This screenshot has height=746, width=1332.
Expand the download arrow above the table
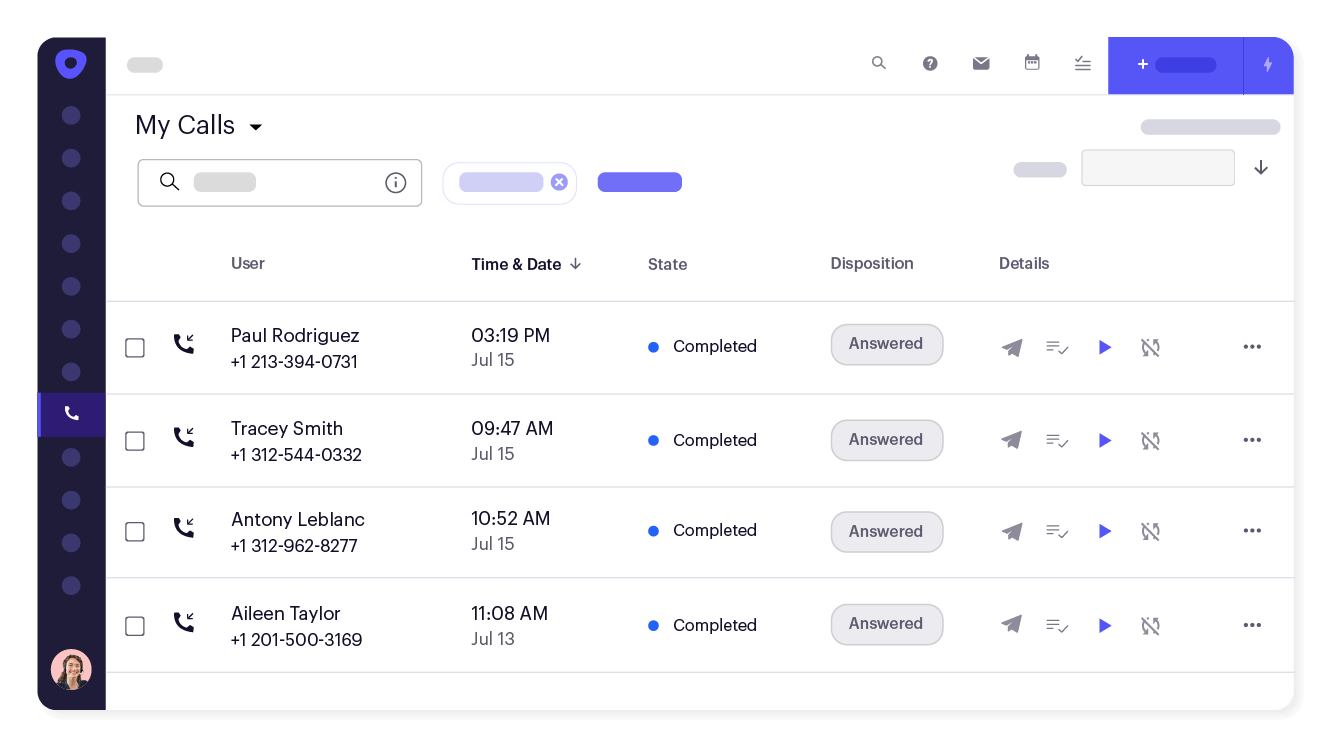click(x=1261, y=168)
